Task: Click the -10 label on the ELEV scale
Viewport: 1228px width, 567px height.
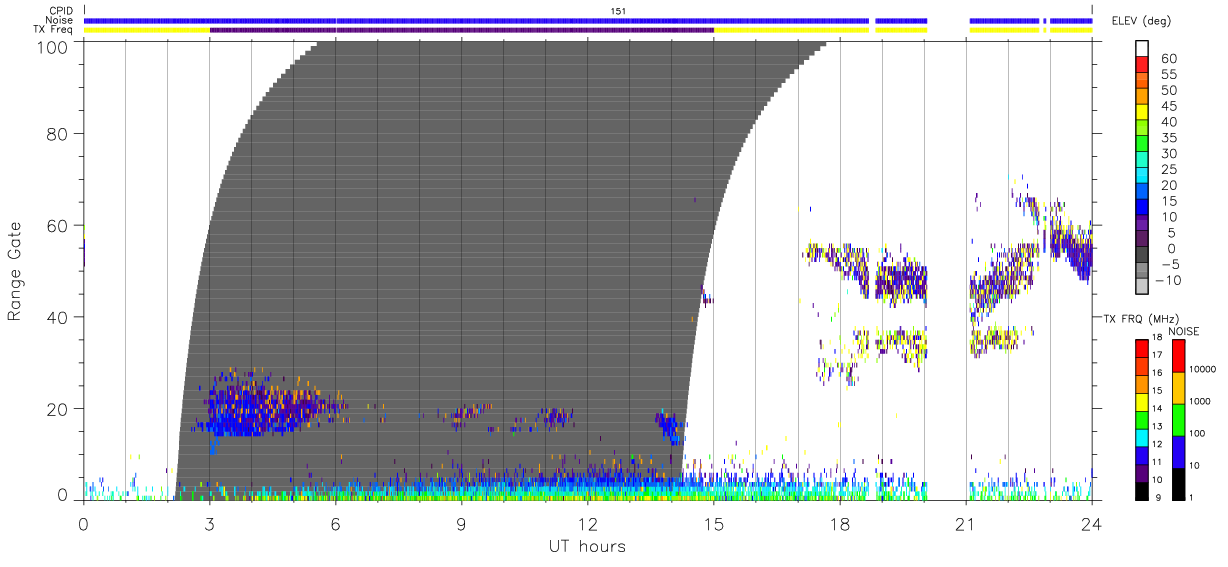Action: (x=1170, y=281)
